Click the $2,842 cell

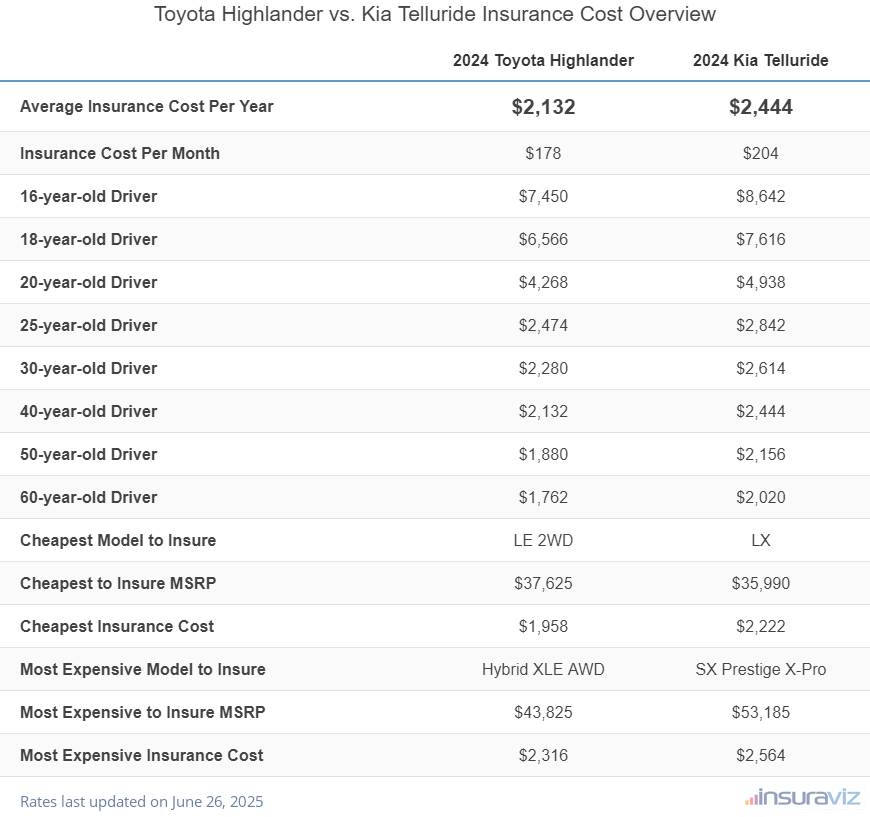(761, 325)
